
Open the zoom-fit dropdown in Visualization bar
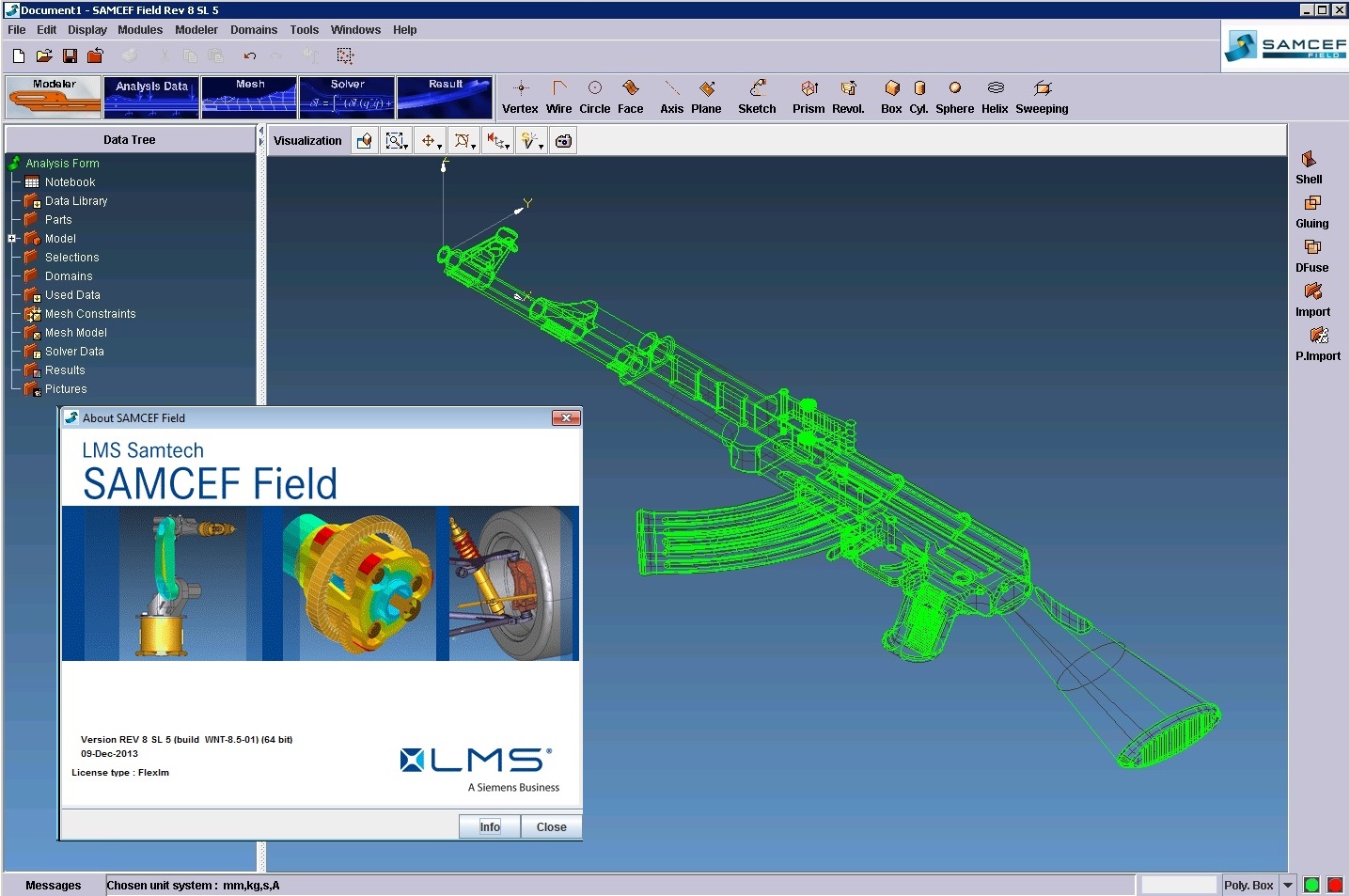coord(397,141)
